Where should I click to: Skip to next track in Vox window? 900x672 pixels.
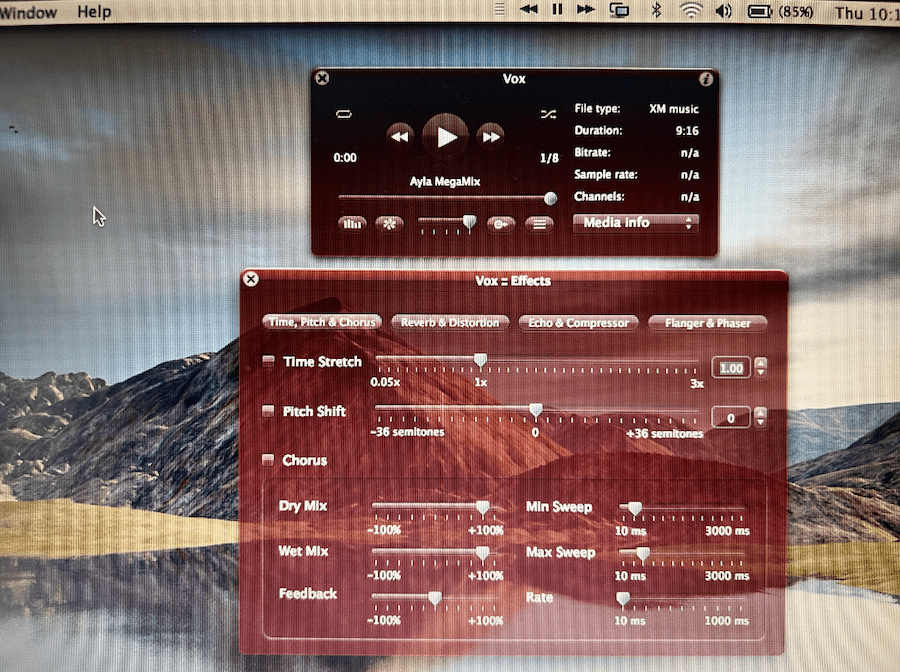tap(491, 137)
